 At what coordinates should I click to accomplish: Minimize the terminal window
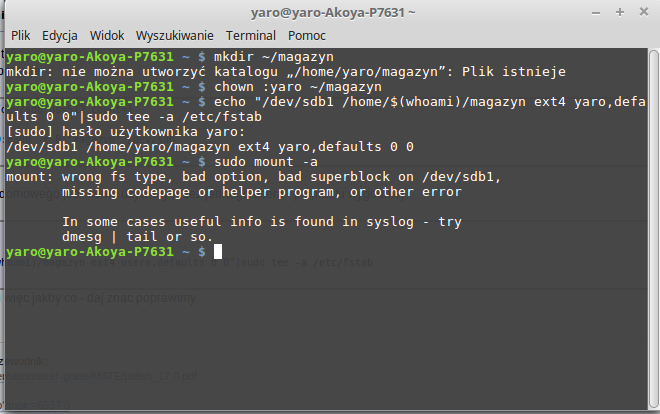tap(596, 13)
